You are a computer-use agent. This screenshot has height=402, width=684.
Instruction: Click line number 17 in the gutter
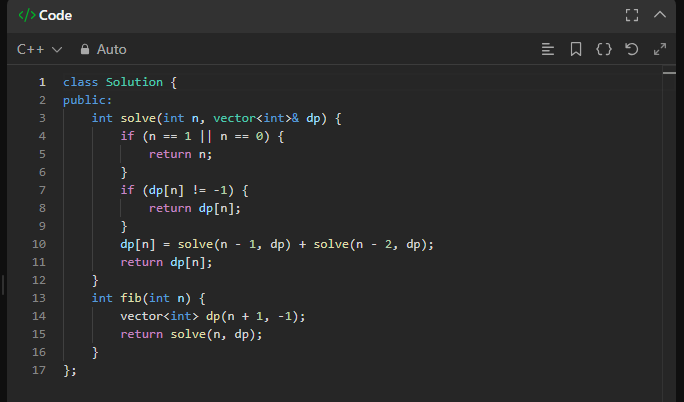(39, 370)
